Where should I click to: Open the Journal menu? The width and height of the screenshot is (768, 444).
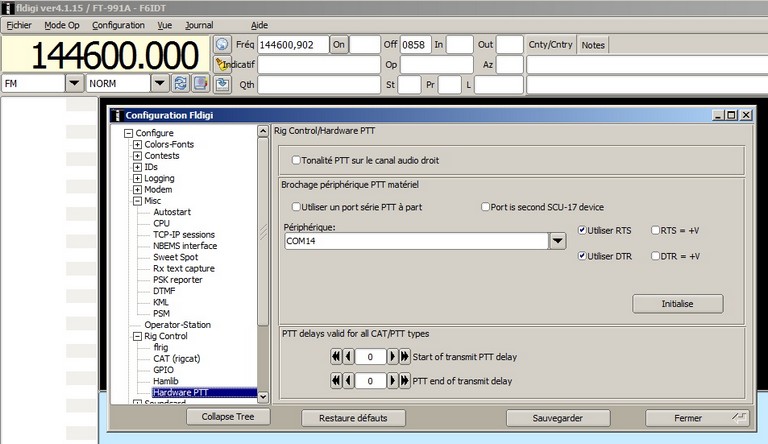[x=199, y=25]
